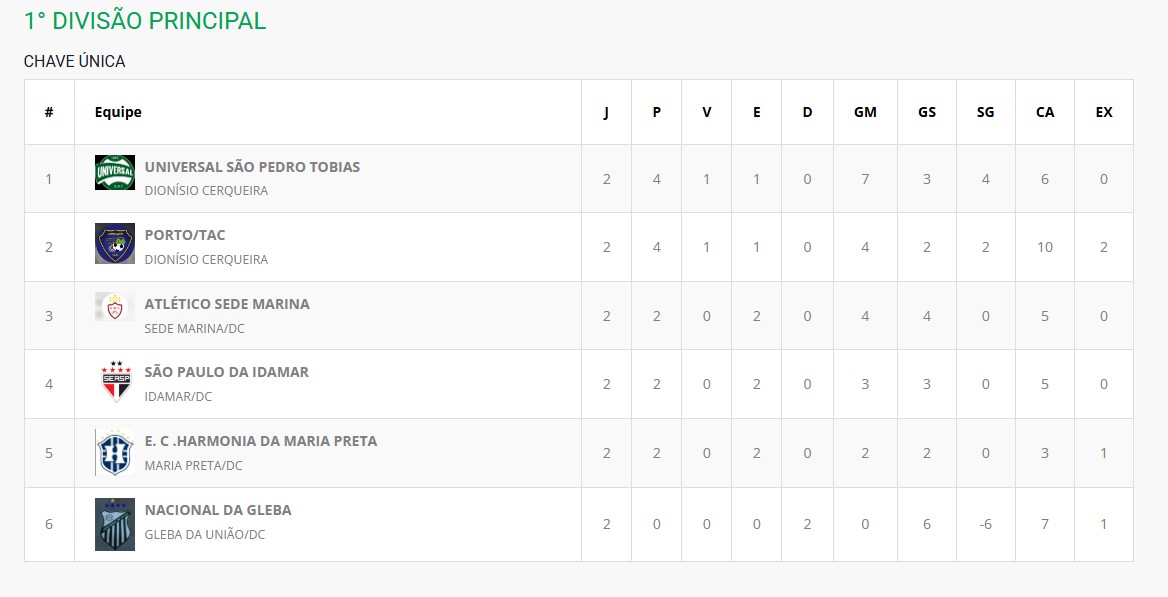
Task: Open the NACIONAL DA GLEBA team link
Action: pyautogui.click(x=218, y=510)
